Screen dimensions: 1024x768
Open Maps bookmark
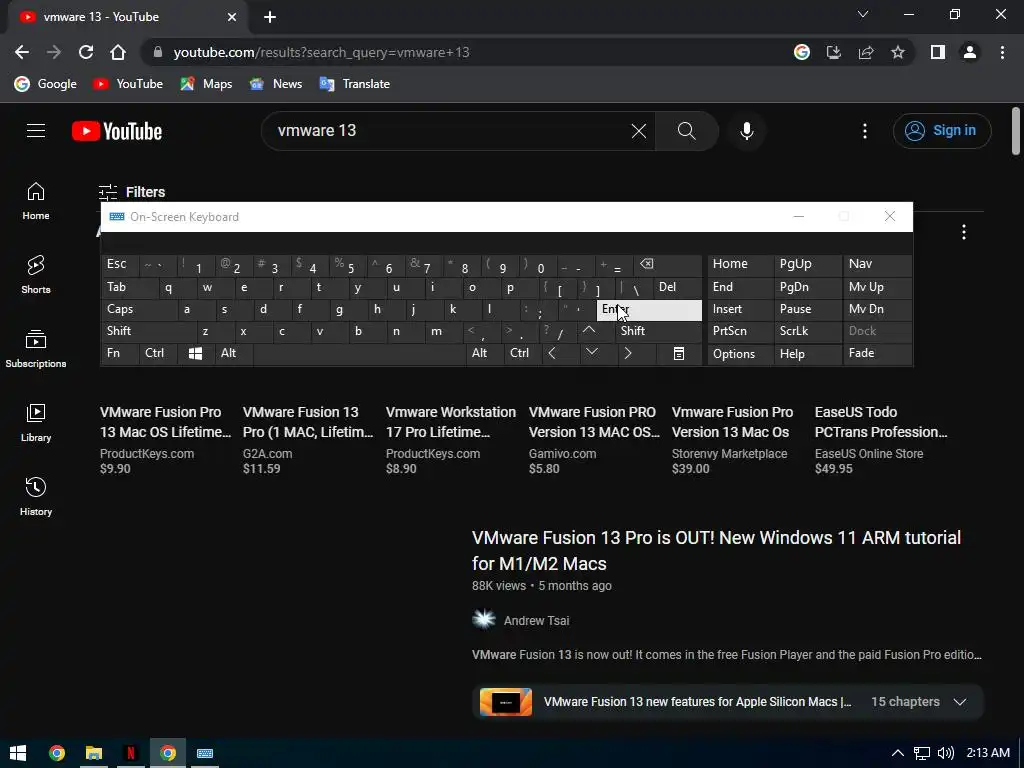(206, 84)
